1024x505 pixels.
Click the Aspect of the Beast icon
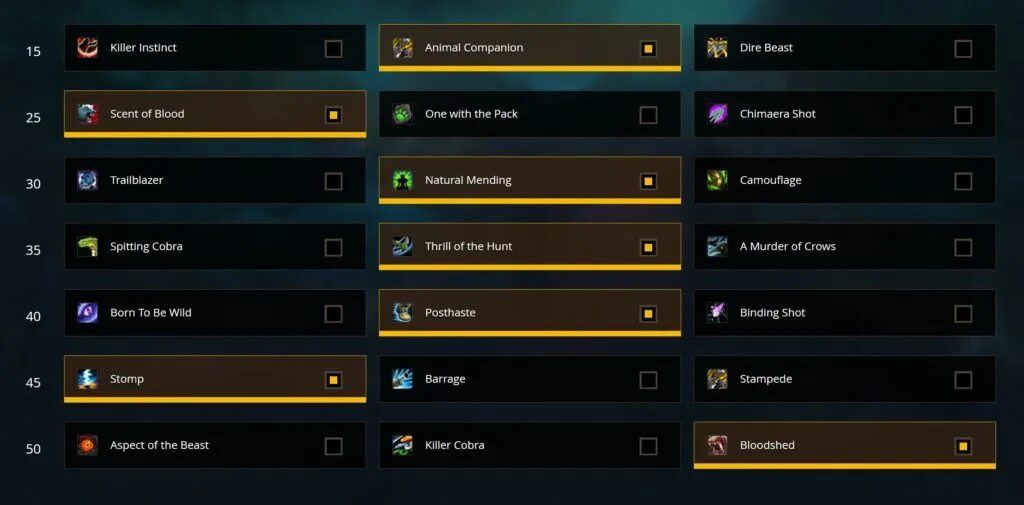88,445
